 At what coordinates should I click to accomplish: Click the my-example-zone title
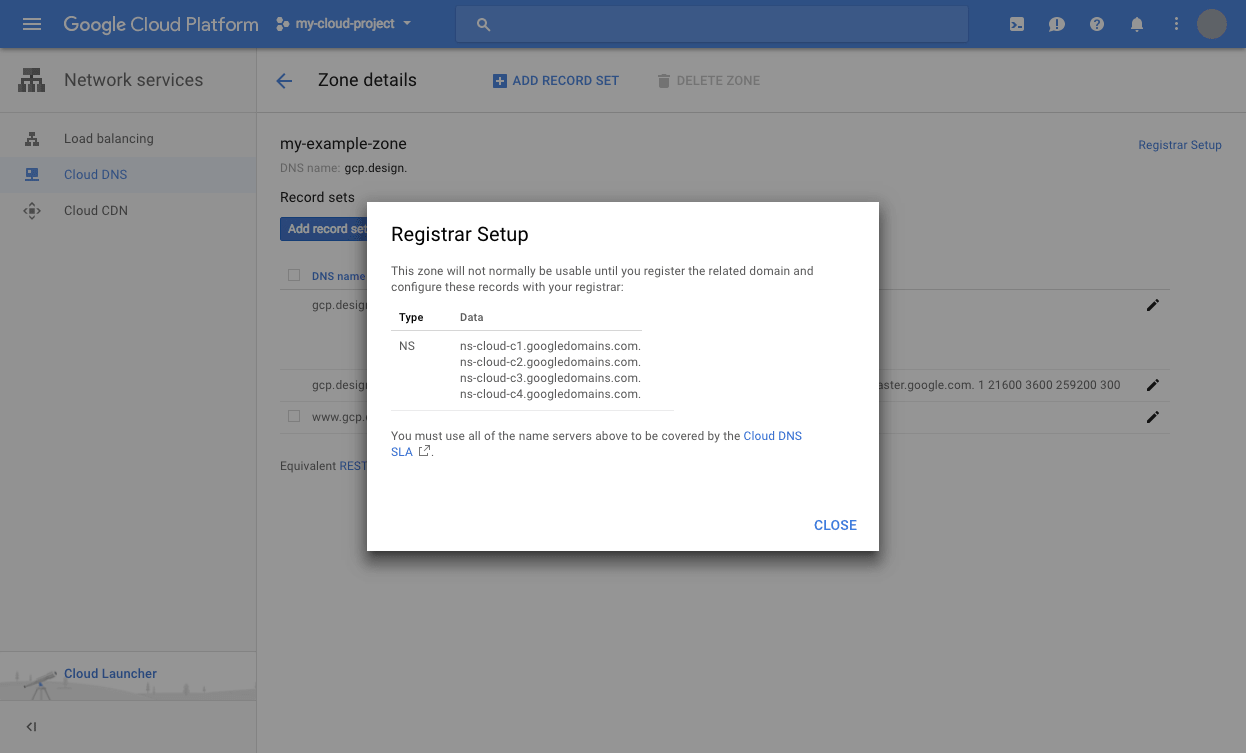[x=343, y=144]
